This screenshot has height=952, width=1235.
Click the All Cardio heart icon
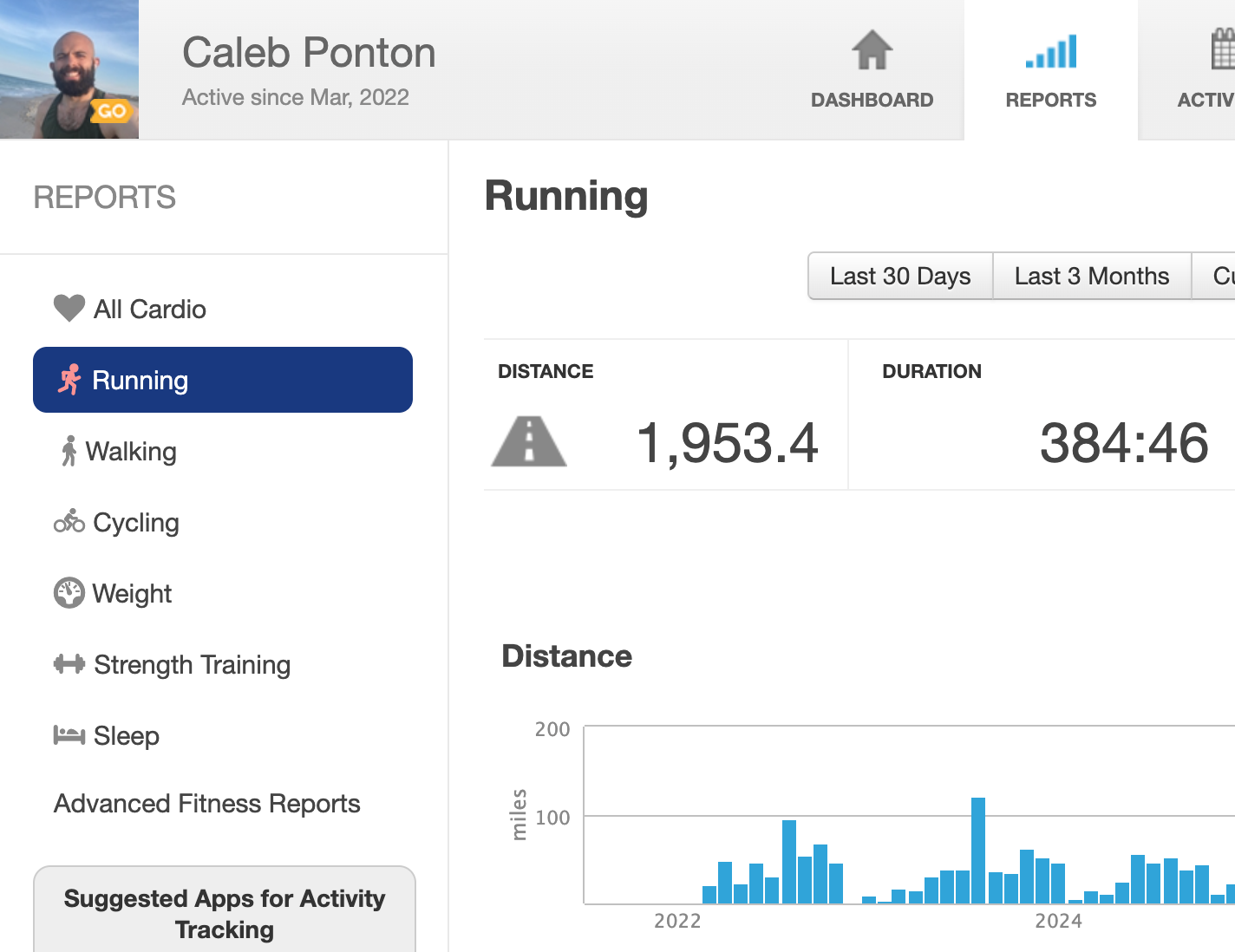click(69, 309)
